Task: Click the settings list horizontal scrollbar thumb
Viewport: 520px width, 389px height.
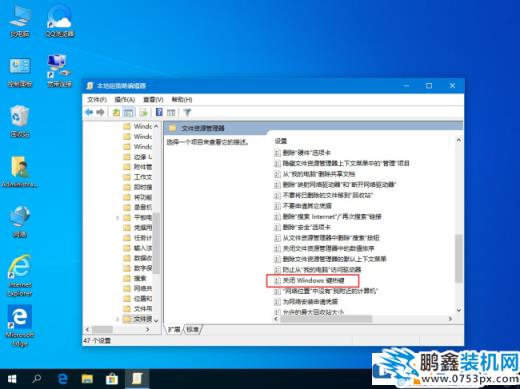Action: [x=326, y=319]
